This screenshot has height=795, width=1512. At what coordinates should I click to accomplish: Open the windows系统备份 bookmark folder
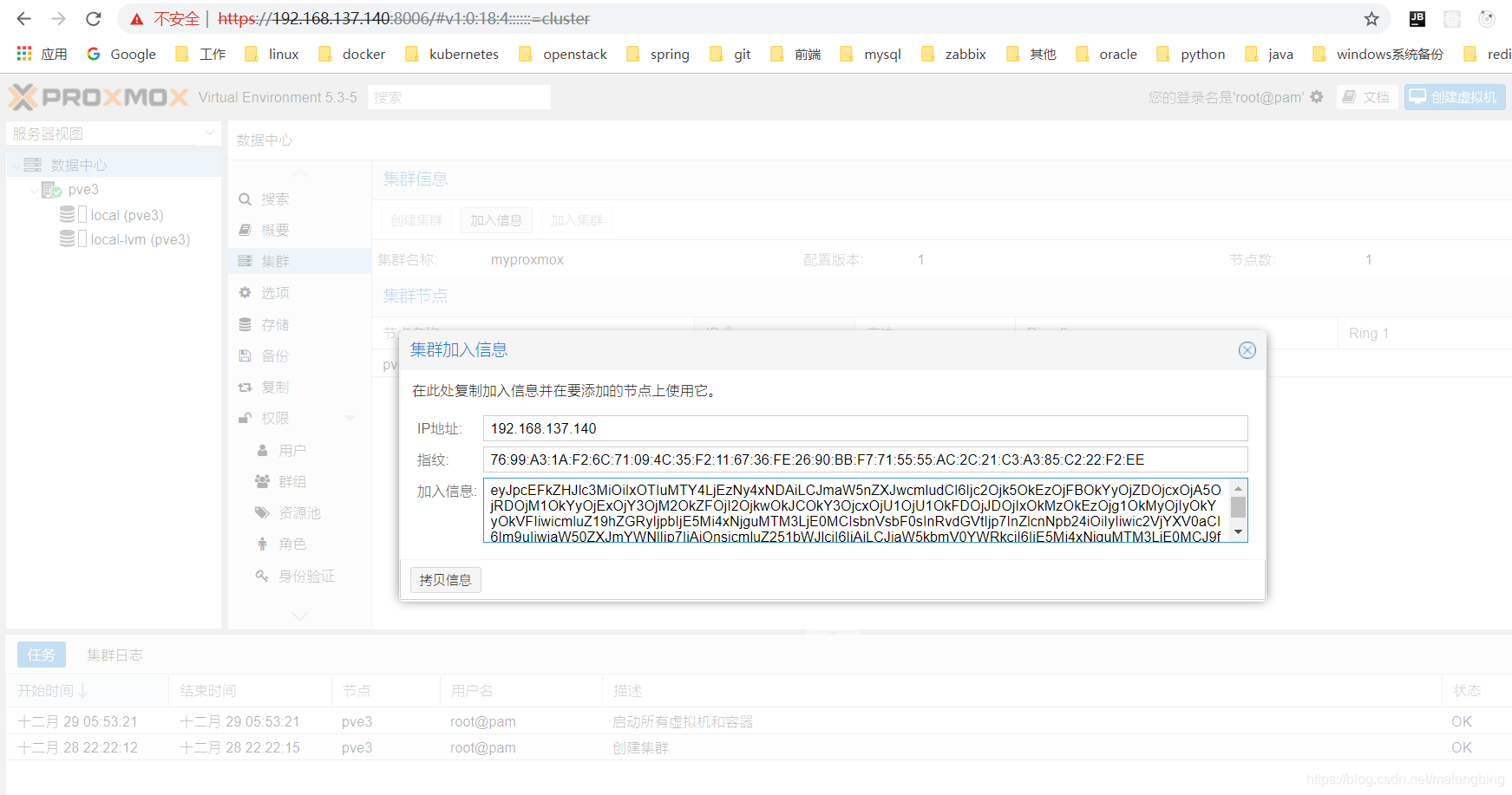1378,54
